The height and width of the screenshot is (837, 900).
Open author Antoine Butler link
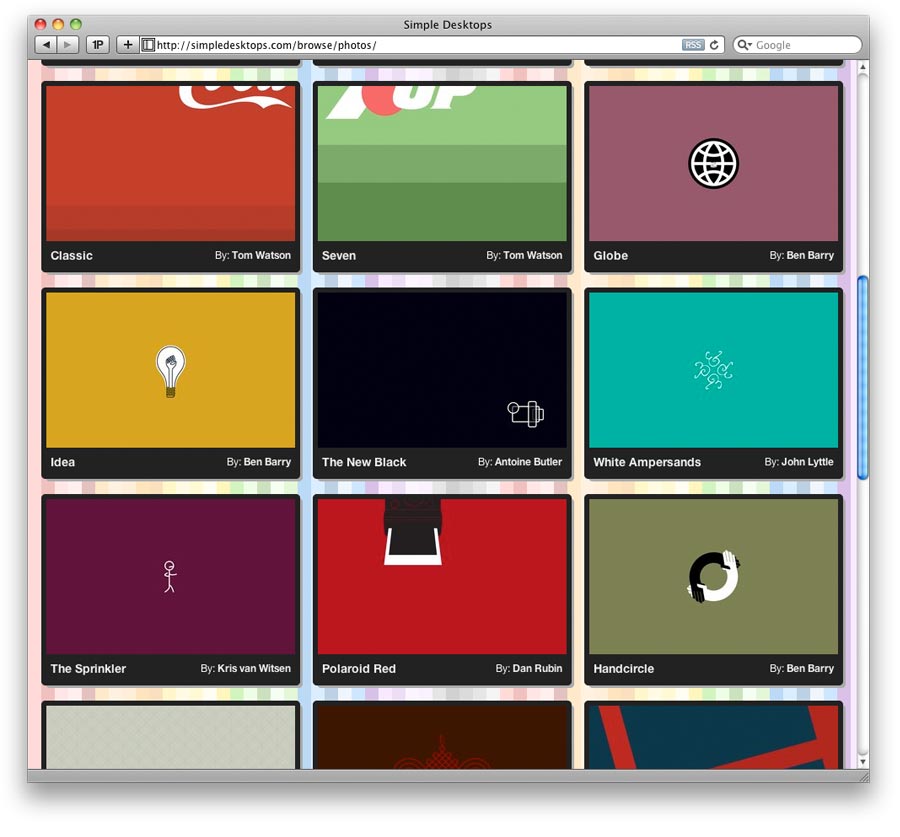(528, 462)
